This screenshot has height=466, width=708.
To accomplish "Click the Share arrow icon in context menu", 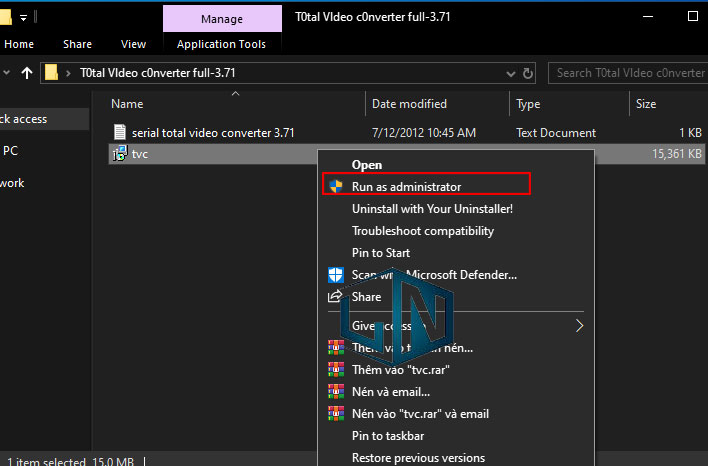I will tap(335, 296).
